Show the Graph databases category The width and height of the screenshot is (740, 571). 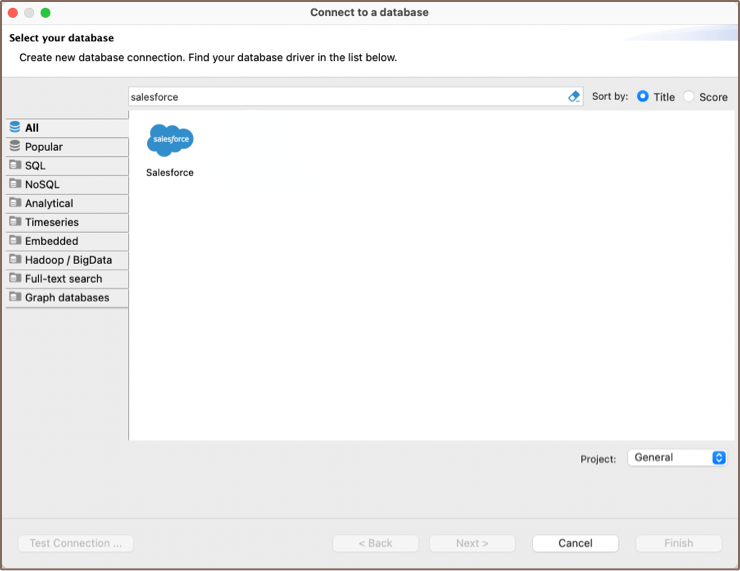pyautogui.click(x=67, y=298)
